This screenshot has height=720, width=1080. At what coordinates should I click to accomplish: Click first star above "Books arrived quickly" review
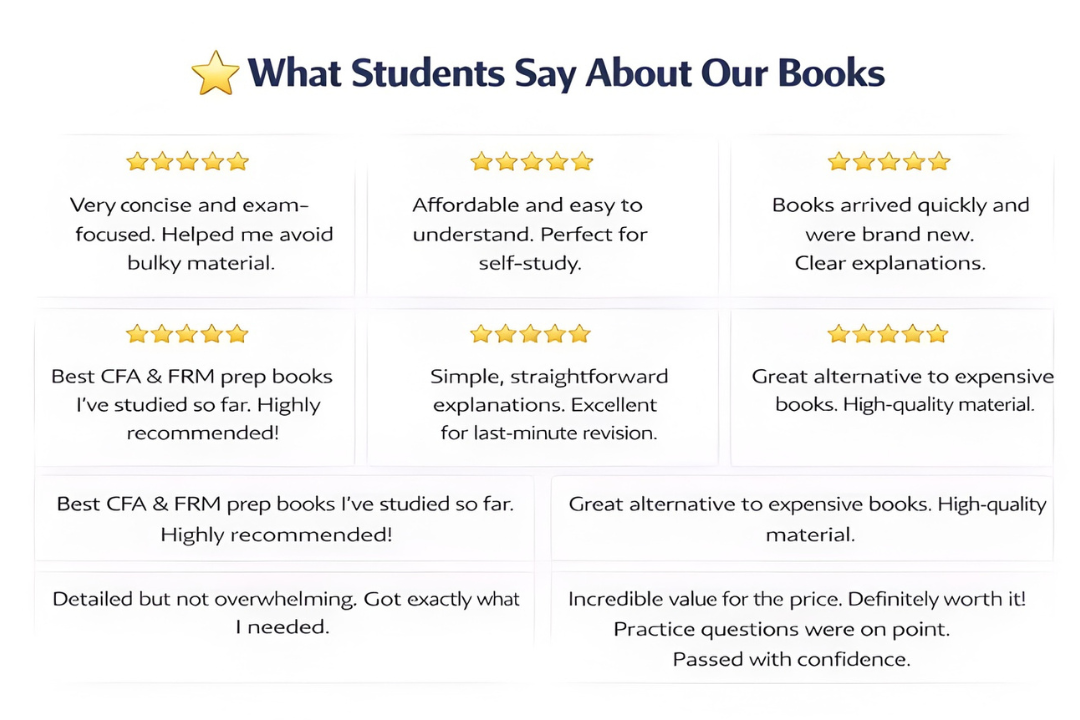[x=839, y=161]
